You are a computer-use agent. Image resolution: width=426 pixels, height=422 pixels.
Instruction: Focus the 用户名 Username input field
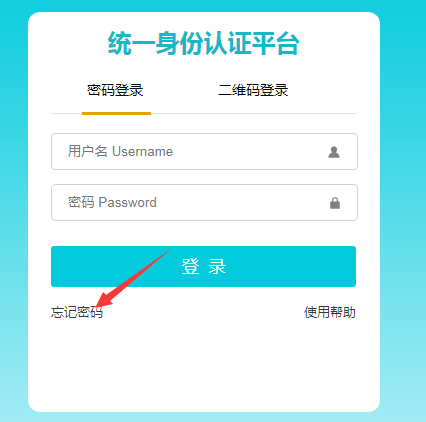tap(204, 152)
